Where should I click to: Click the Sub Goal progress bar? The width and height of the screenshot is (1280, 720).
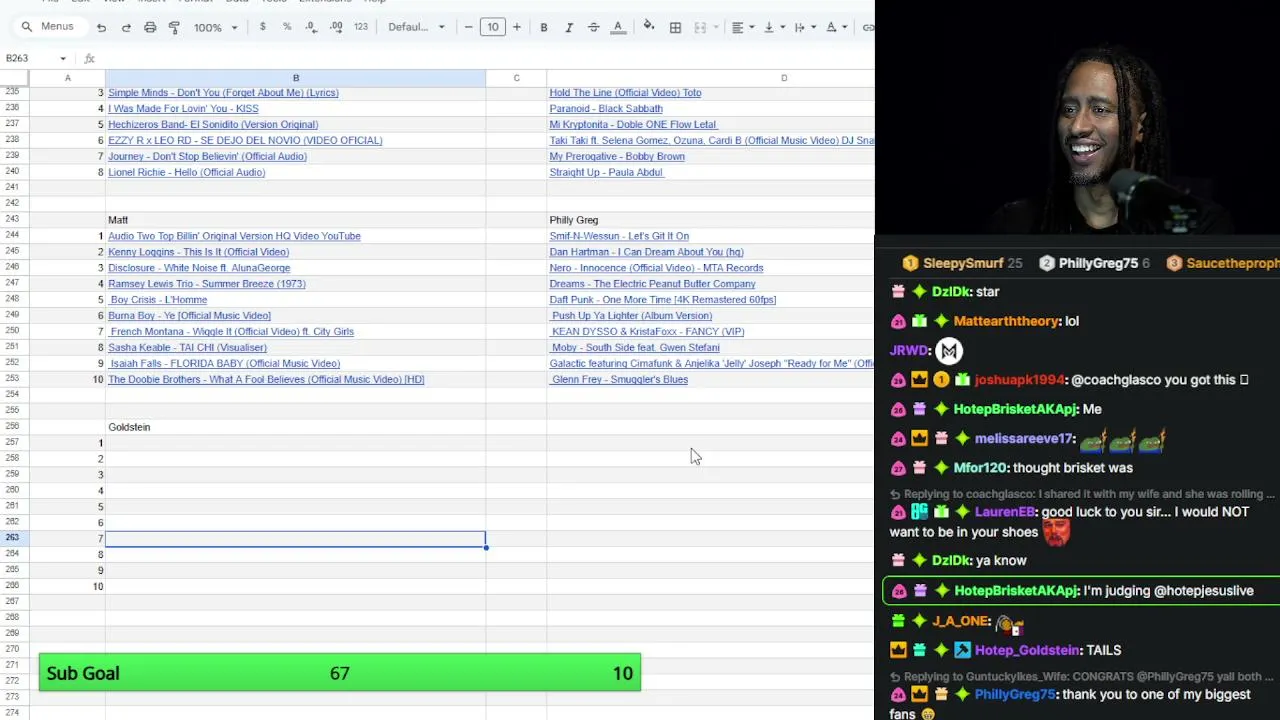(x=340, y=673)
